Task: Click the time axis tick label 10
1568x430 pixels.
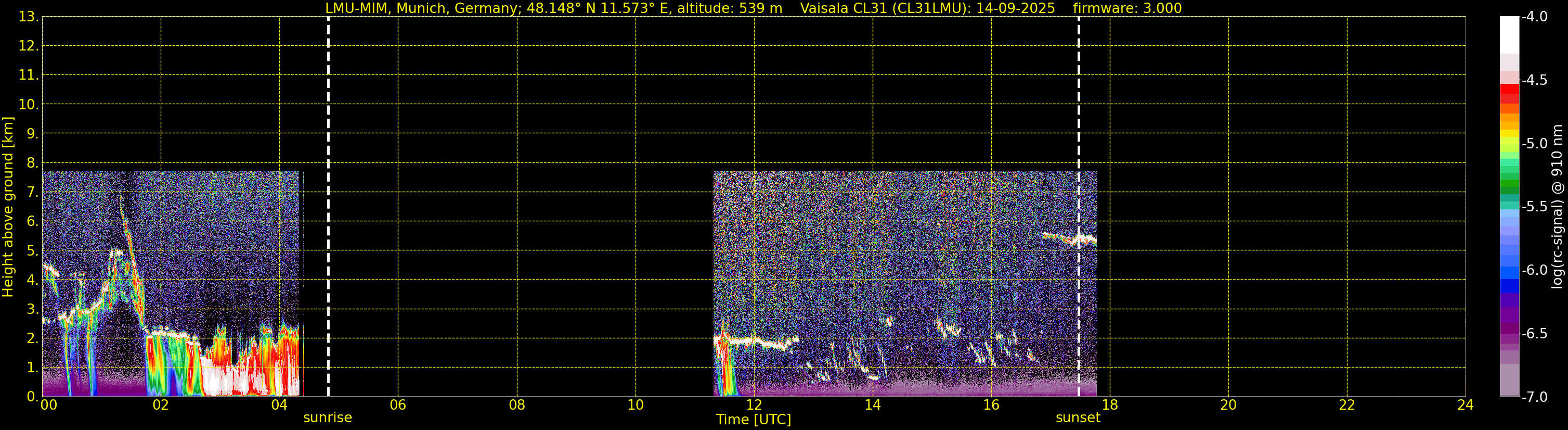Action: tap(636, 405)
